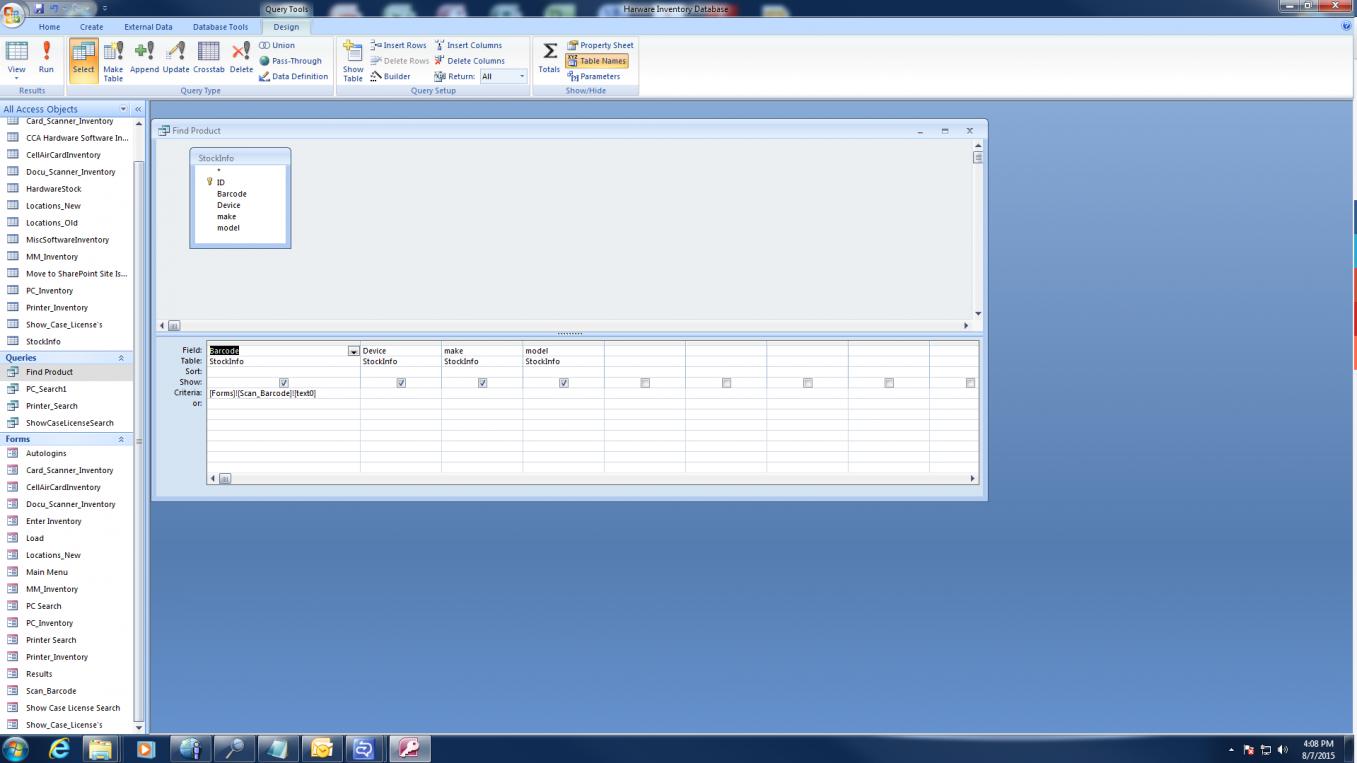
Task: Select Barcode in the StockInfo field list
Action: click(x=232, y=194)
